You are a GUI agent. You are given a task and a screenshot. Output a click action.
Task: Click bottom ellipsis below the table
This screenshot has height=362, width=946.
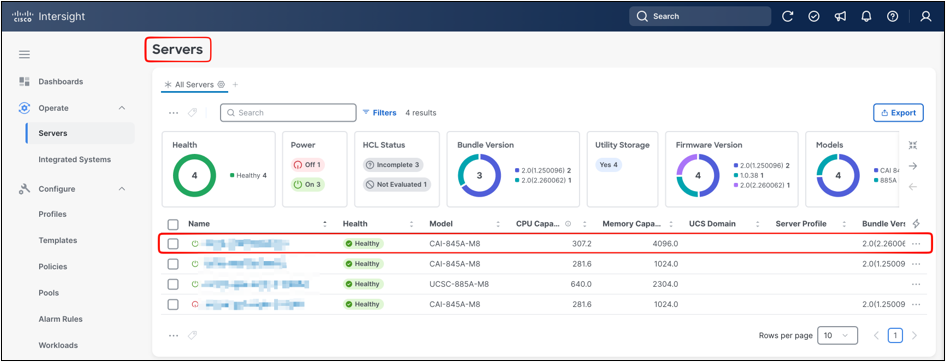tap(174, 335)
